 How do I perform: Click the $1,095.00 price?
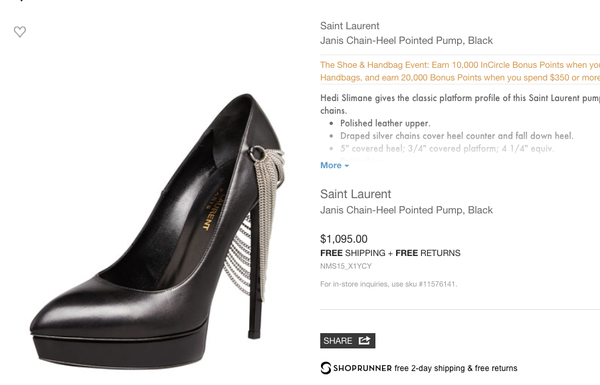pos(344,239)
